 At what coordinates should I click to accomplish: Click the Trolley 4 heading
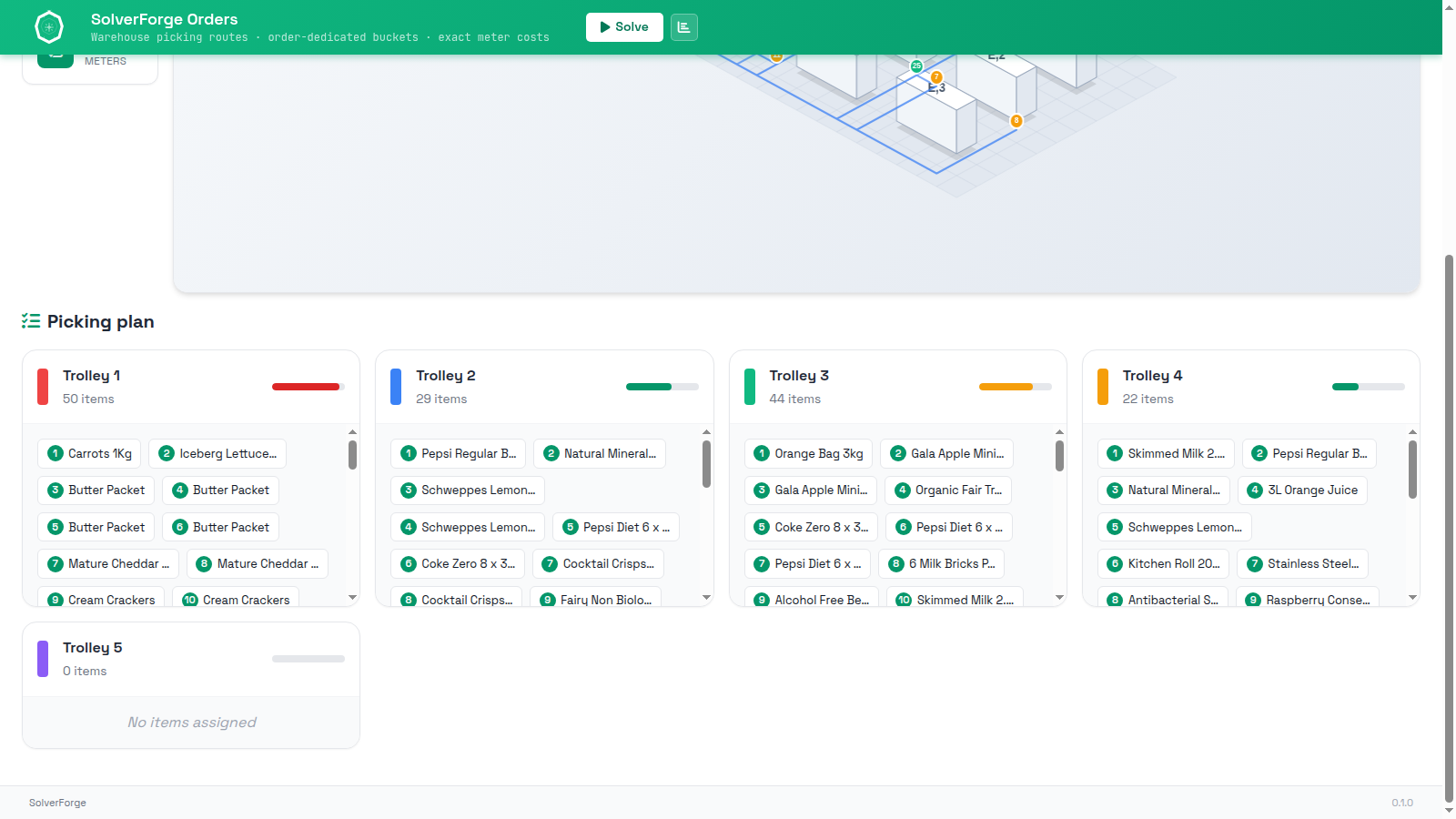pyautogui.click(x=1152, y=376)
